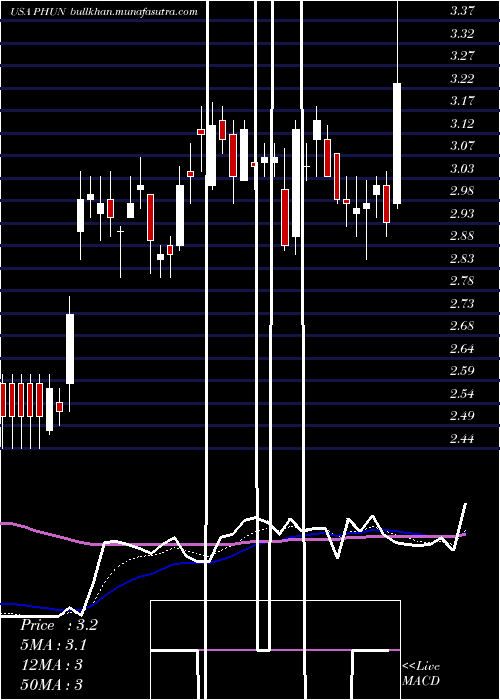Click the 50MA : 3 readout
The image size is (500, 700).
52,684
